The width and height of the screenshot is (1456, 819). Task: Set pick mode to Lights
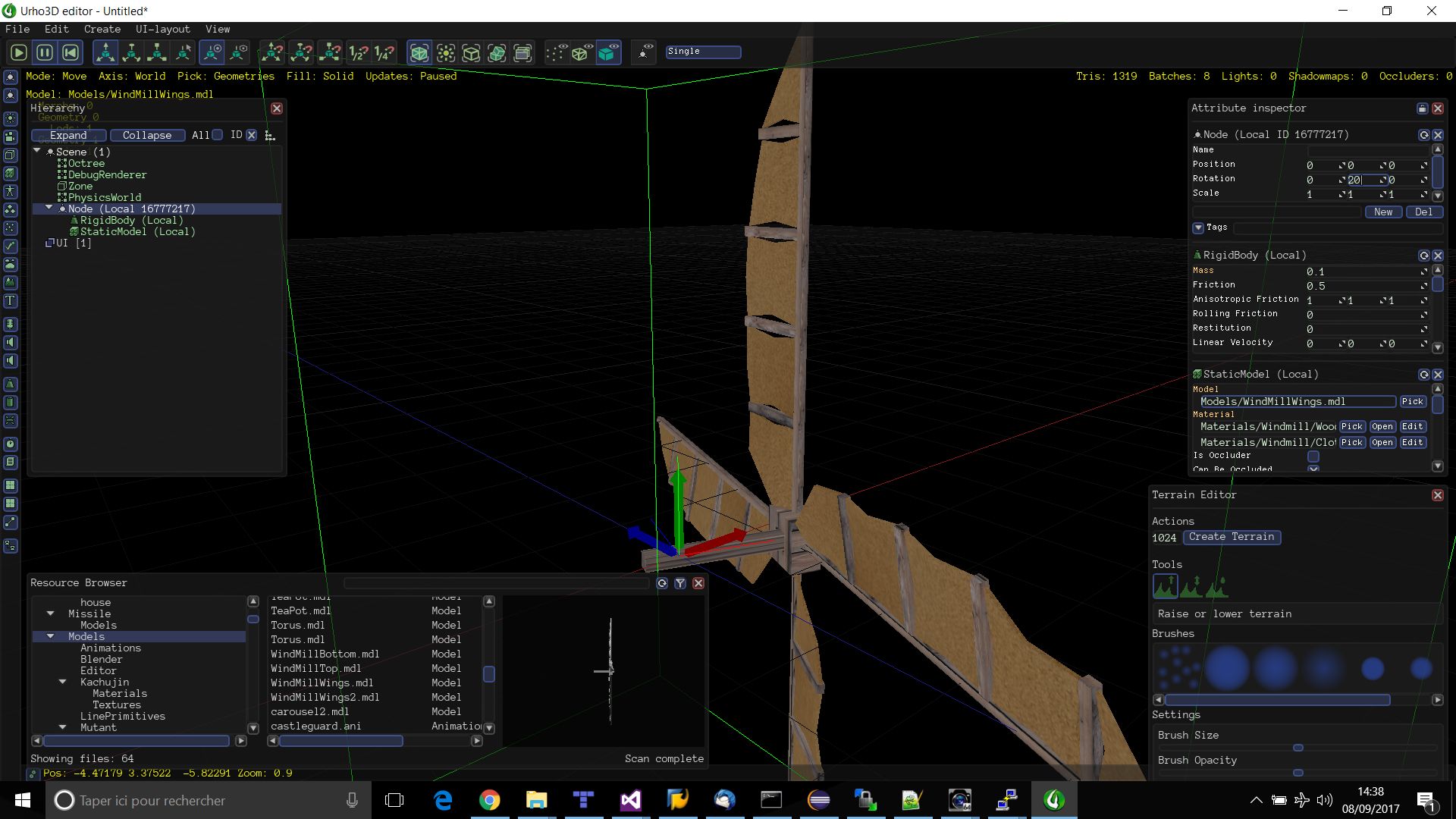pyautogui.click(x=446, y=52)
